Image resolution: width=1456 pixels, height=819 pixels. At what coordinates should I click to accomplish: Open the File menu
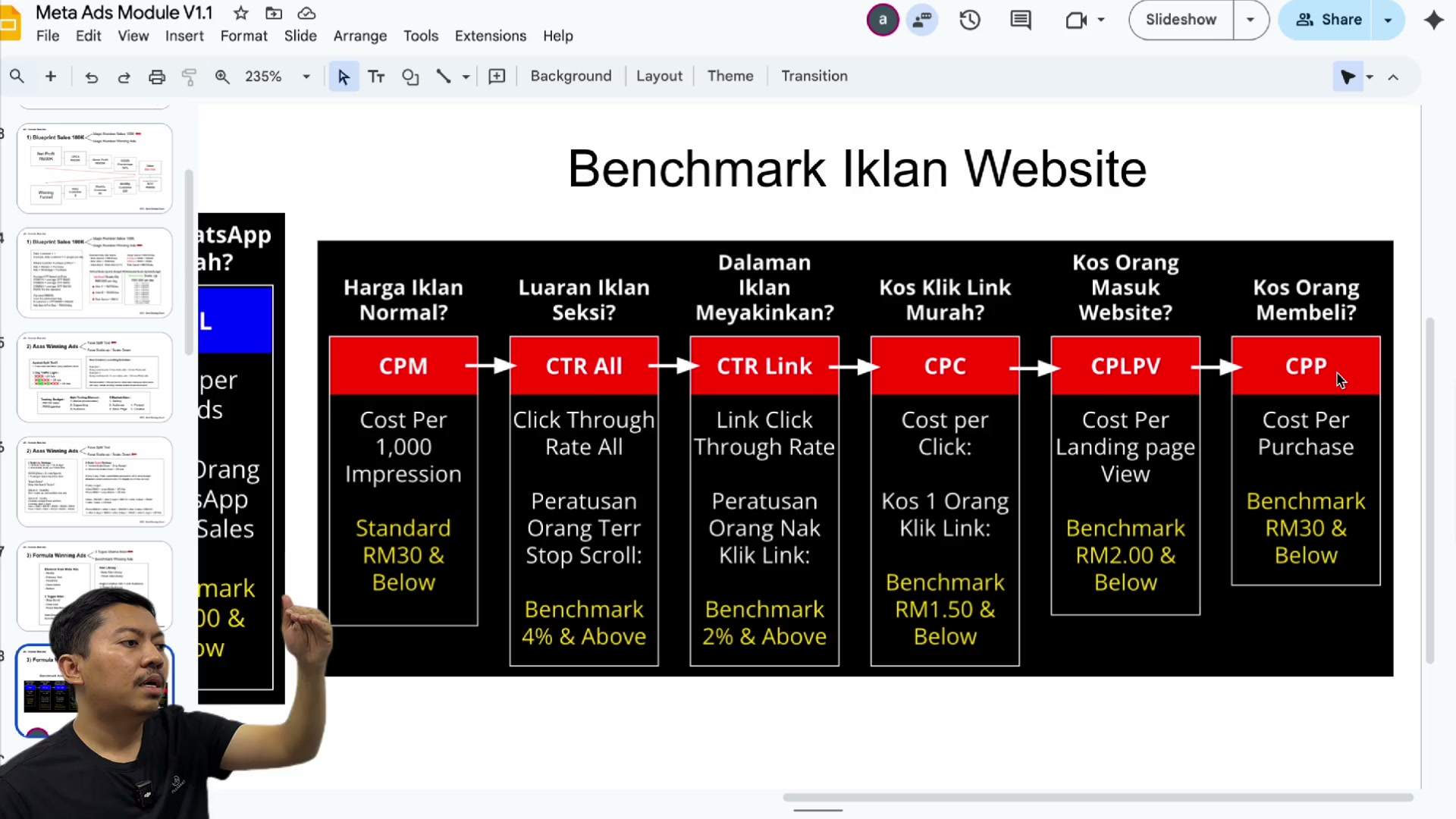pyautogui.click(x=48, y=36)
